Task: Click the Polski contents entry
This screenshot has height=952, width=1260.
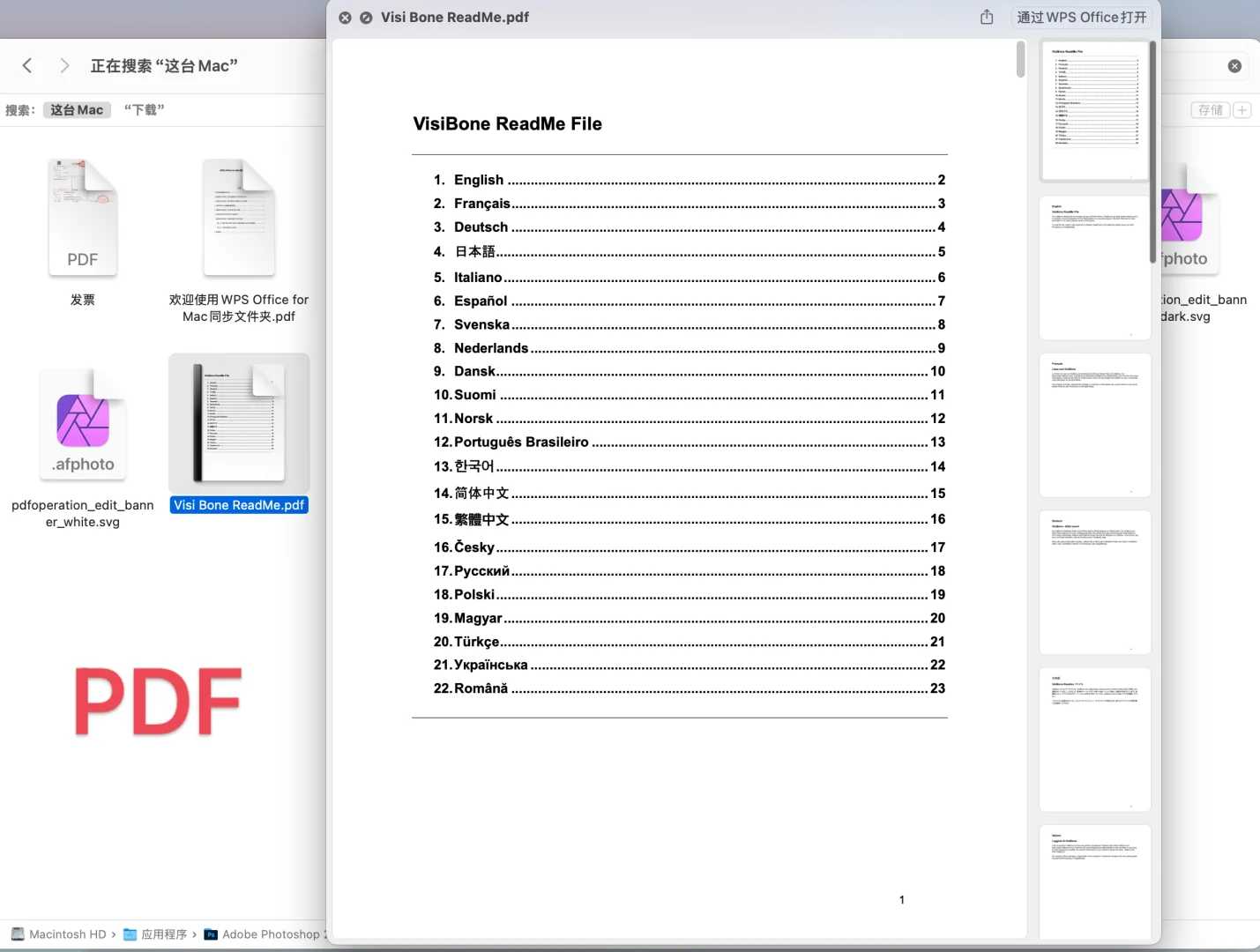Action: click(689, 595)
